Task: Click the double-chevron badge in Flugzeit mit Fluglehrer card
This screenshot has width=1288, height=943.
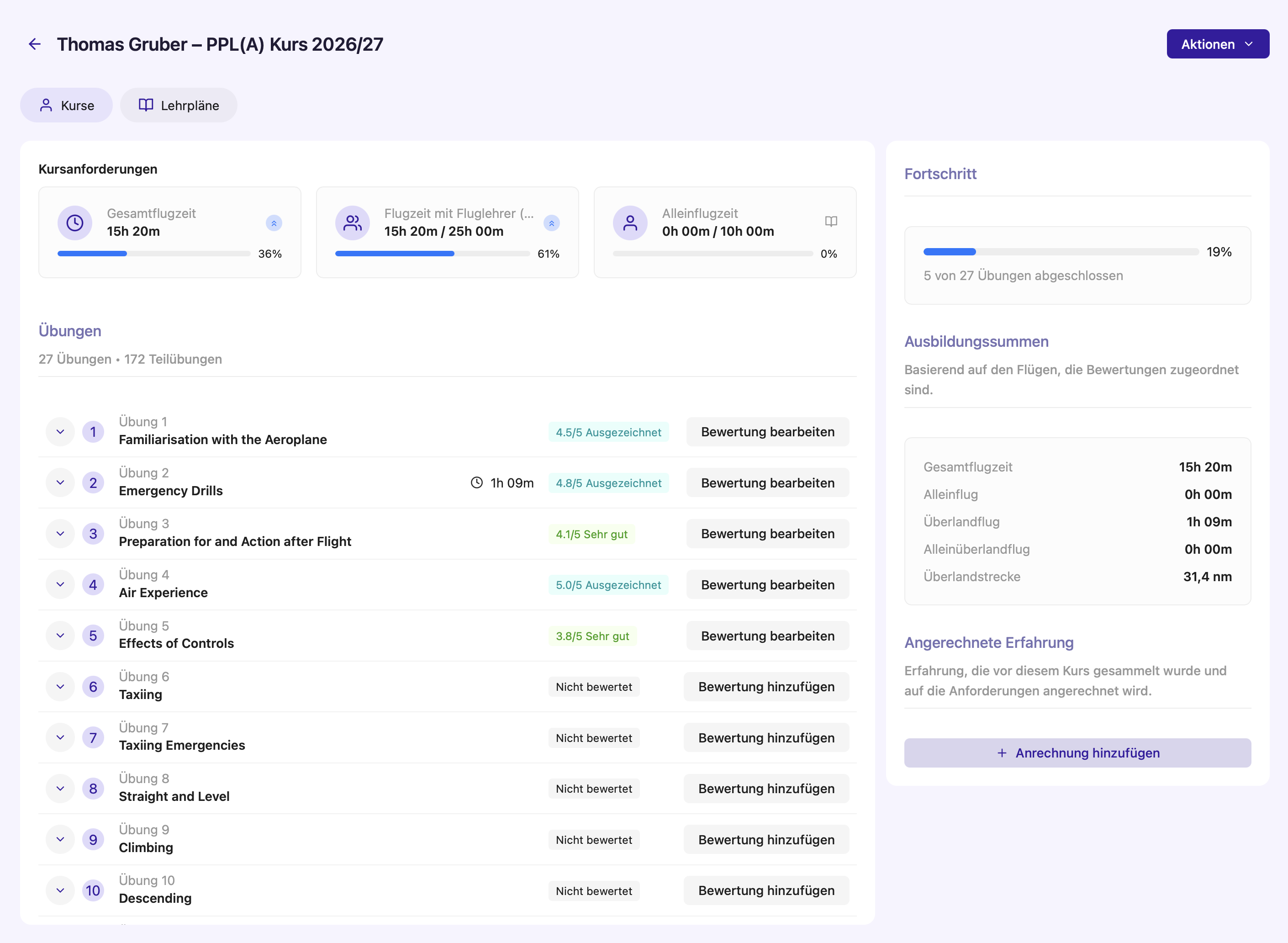Action: tap(551, 223)
